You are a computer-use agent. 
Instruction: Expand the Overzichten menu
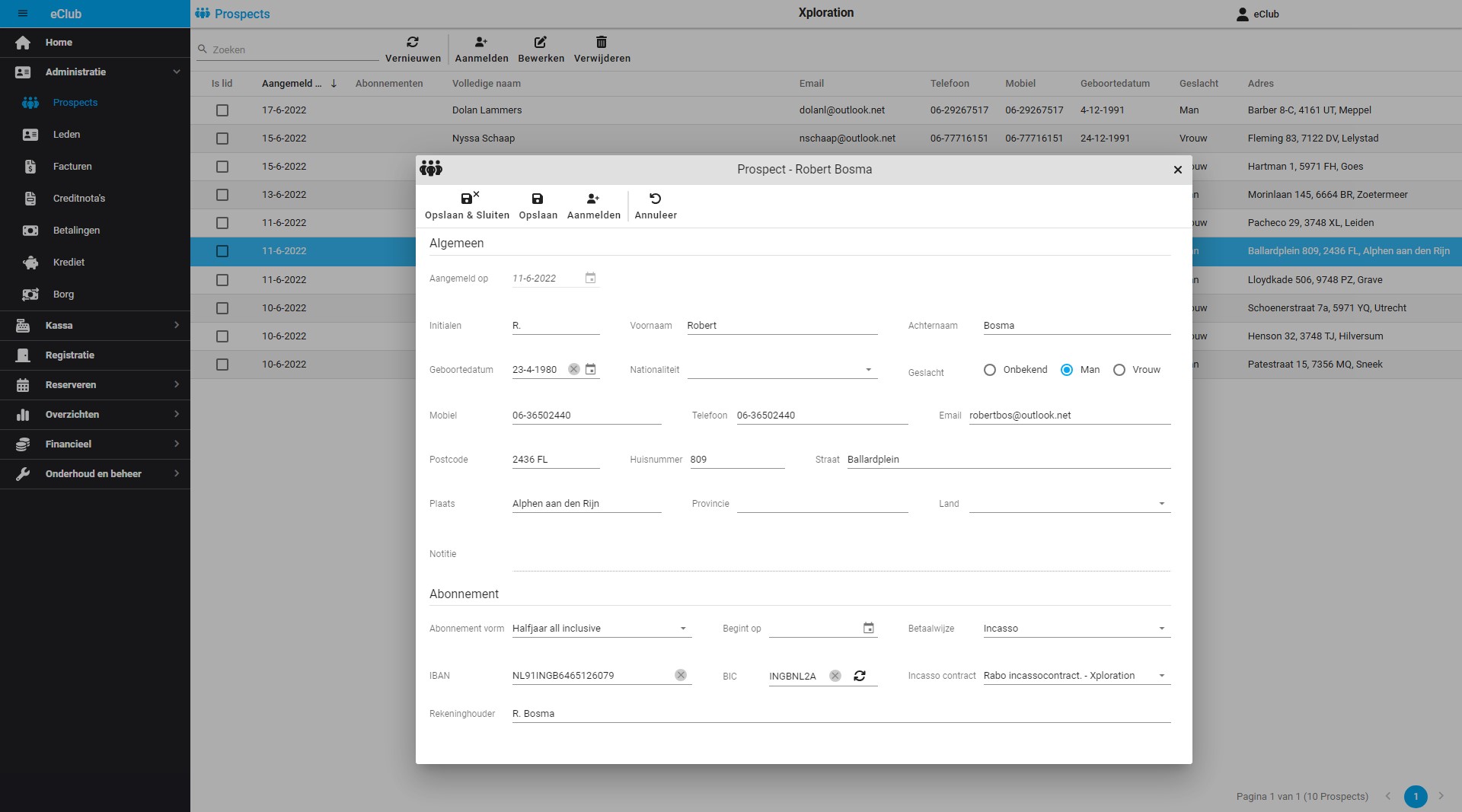(x=94, y=415)
